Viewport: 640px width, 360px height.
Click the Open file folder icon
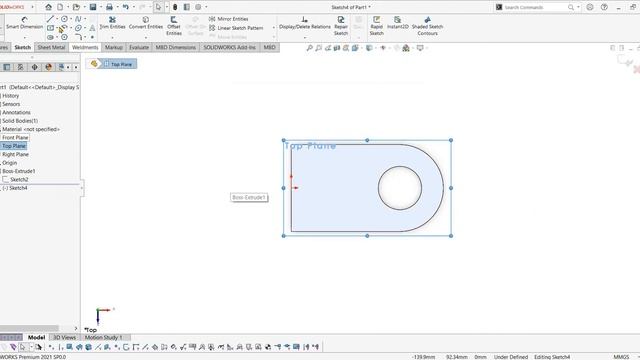pyautogui.click(x=76, y=7)
